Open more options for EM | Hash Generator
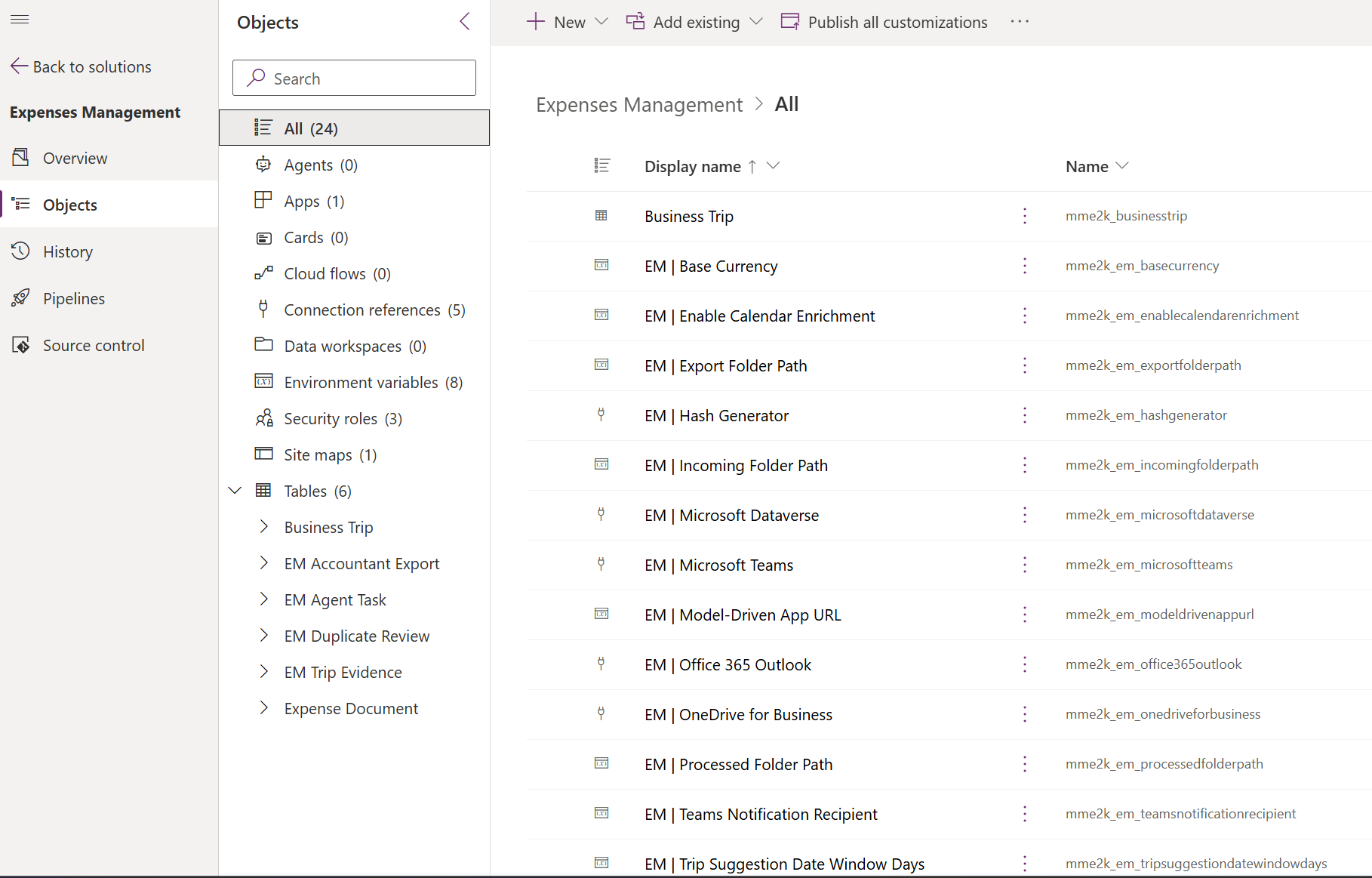The height and width of the screenshot is (878, 1372). 1025,415
